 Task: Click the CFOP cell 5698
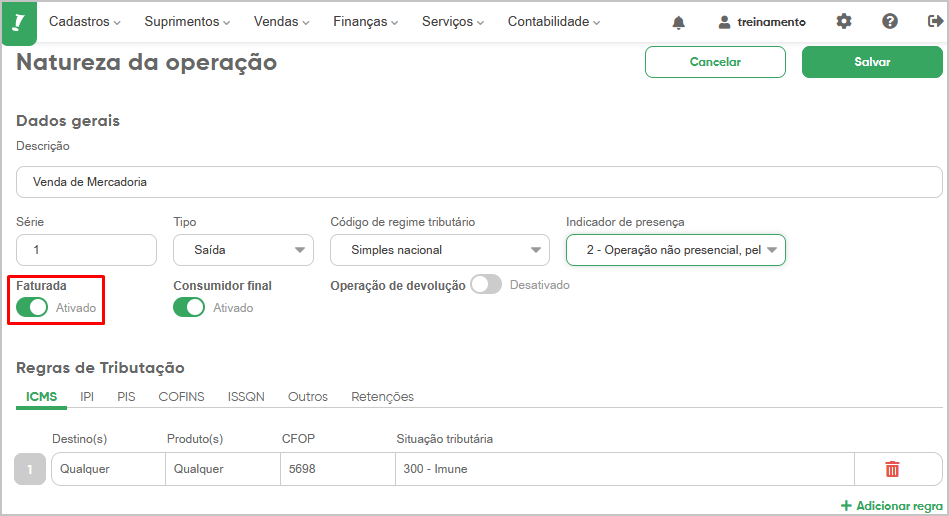click(338, 469)
